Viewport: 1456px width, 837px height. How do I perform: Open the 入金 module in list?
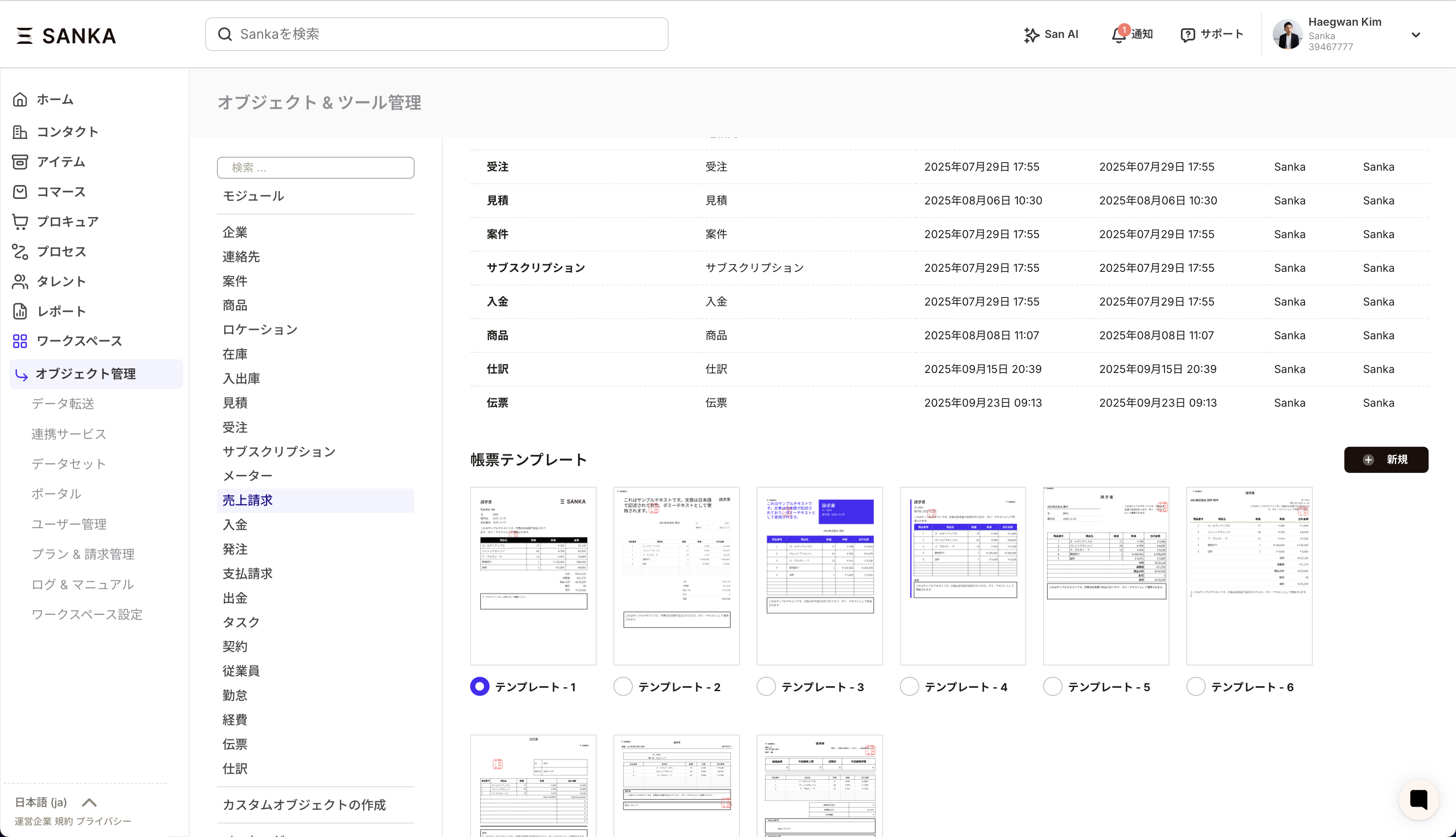pyautogui.click(x=235, y=525)
